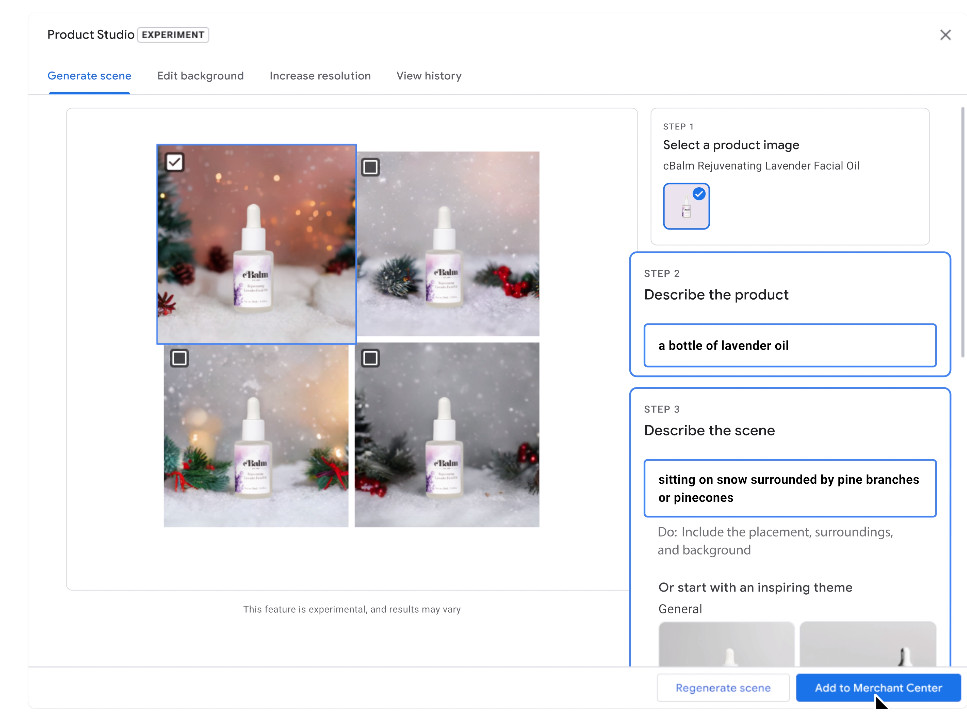This screenshot has width=967, height=721.
Task: Close the Product Studio dialog
Action: (x=945, y=34)
